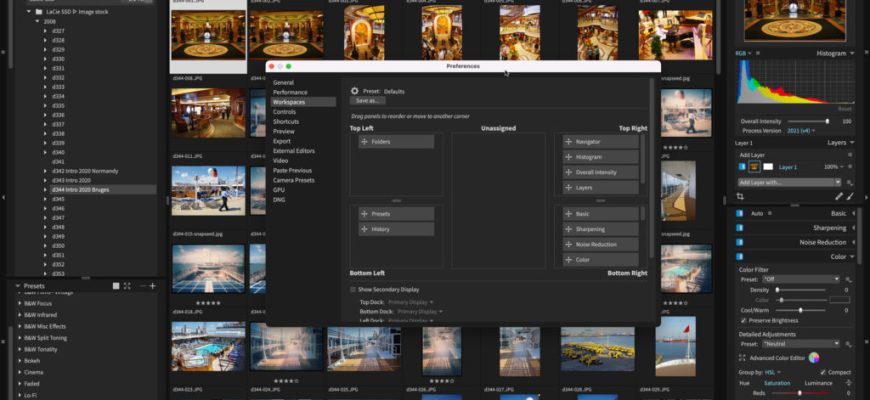This screenshot has height=400, width=870.
Task: Click the Presets panel grid view icon
Action: coord(116,286)
